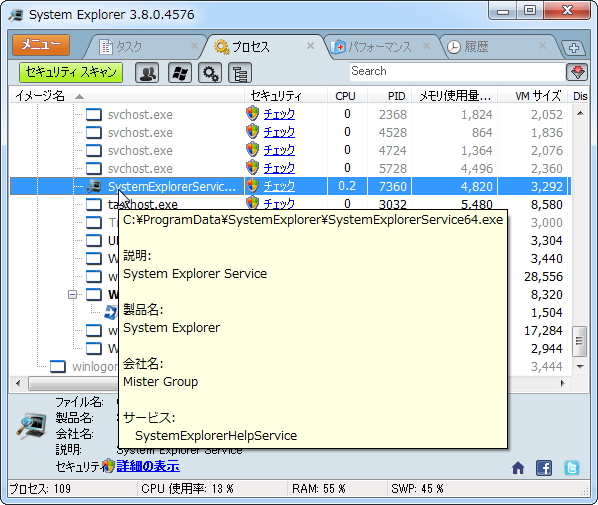Screen dimensions: 598x505
Task: Click shield icon beside 詳細の表示
Action: [109, 466]
